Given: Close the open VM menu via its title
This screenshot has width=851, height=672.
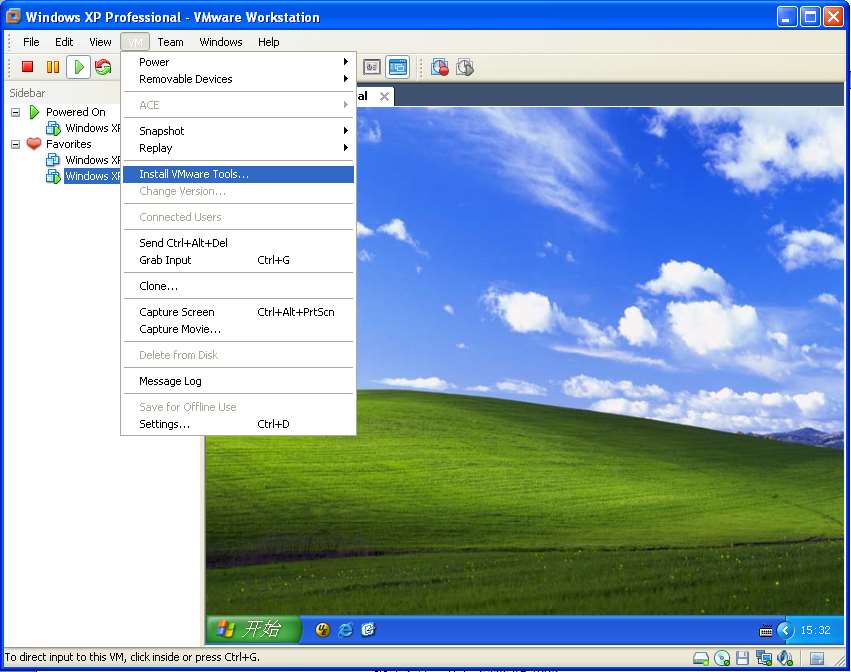Looking at the screenshot, I should [x=135, y=42].
